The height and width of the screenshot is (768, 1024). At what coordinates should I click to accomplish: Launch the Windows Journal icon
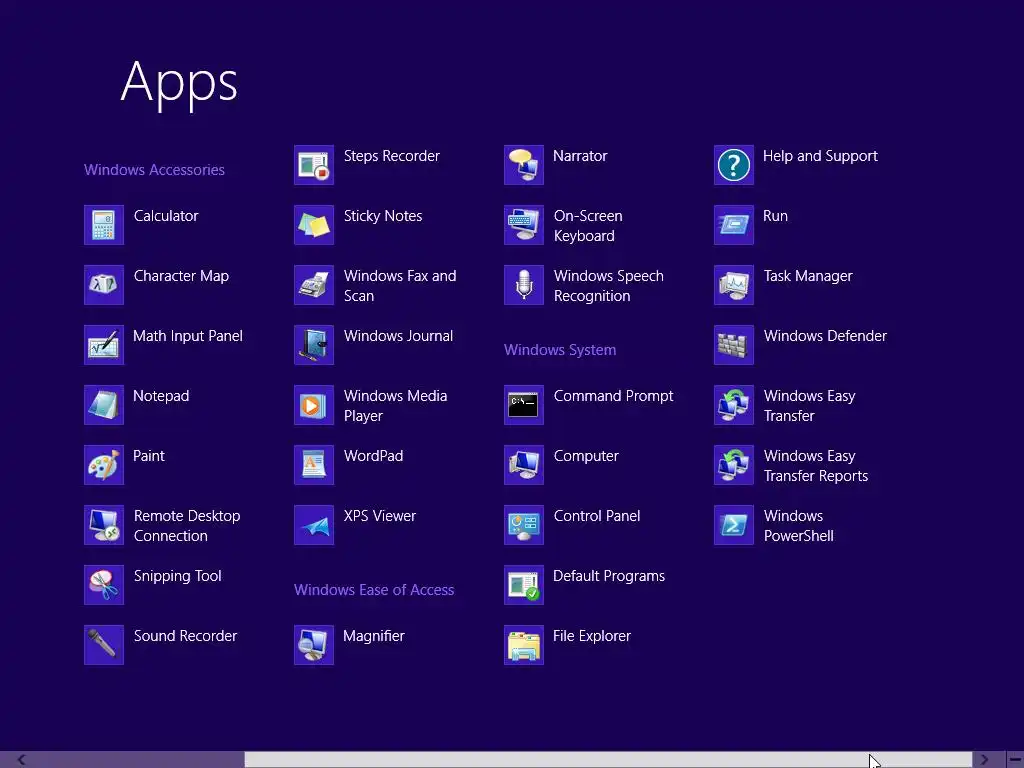pyautogui.click(x=314, y=345)
